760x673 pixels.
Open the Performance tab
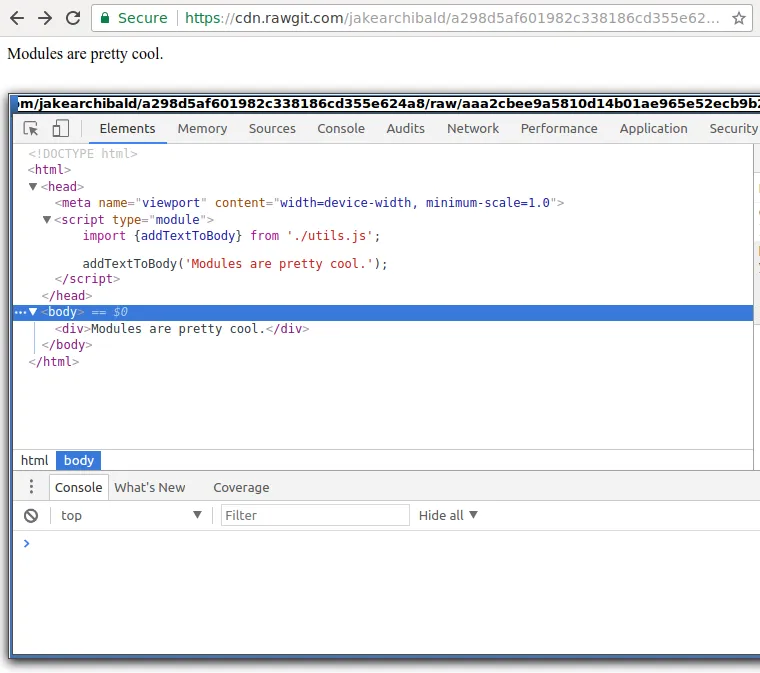click(x=559, y=129)
